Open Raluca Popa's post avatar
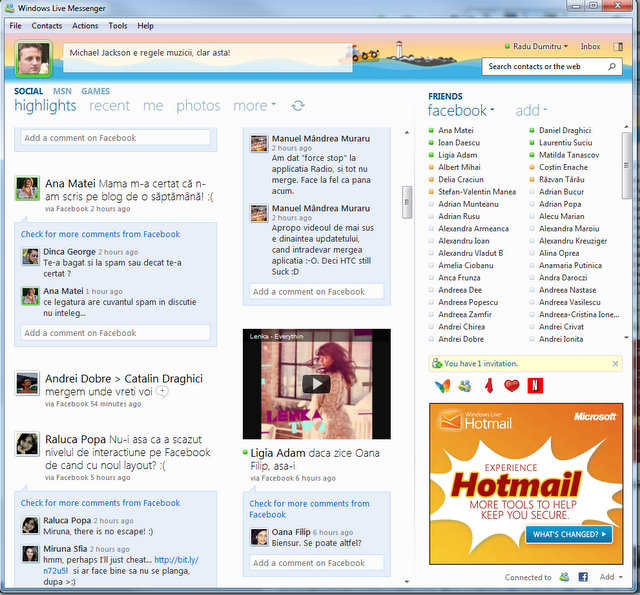Viewport: 640px width, 595px height. point(27,444)
